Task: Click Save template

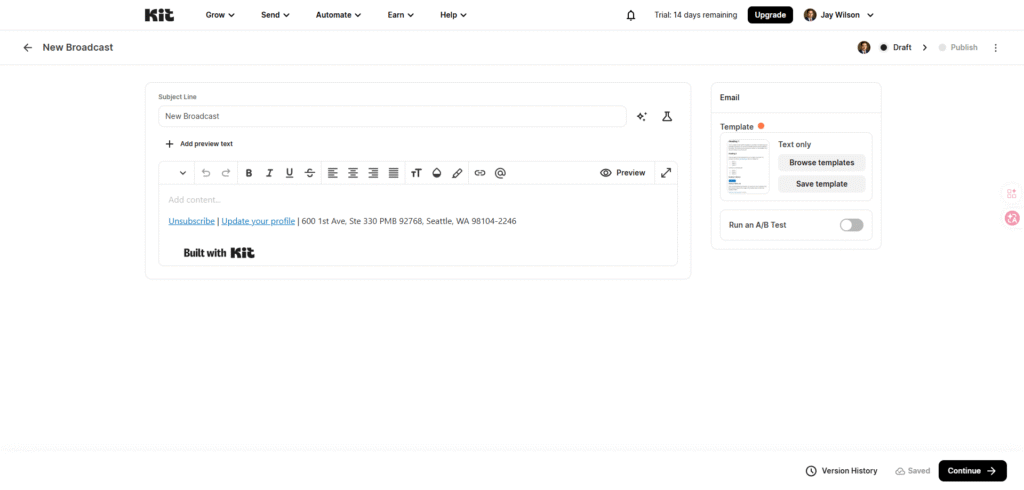Action: point(822,184)
